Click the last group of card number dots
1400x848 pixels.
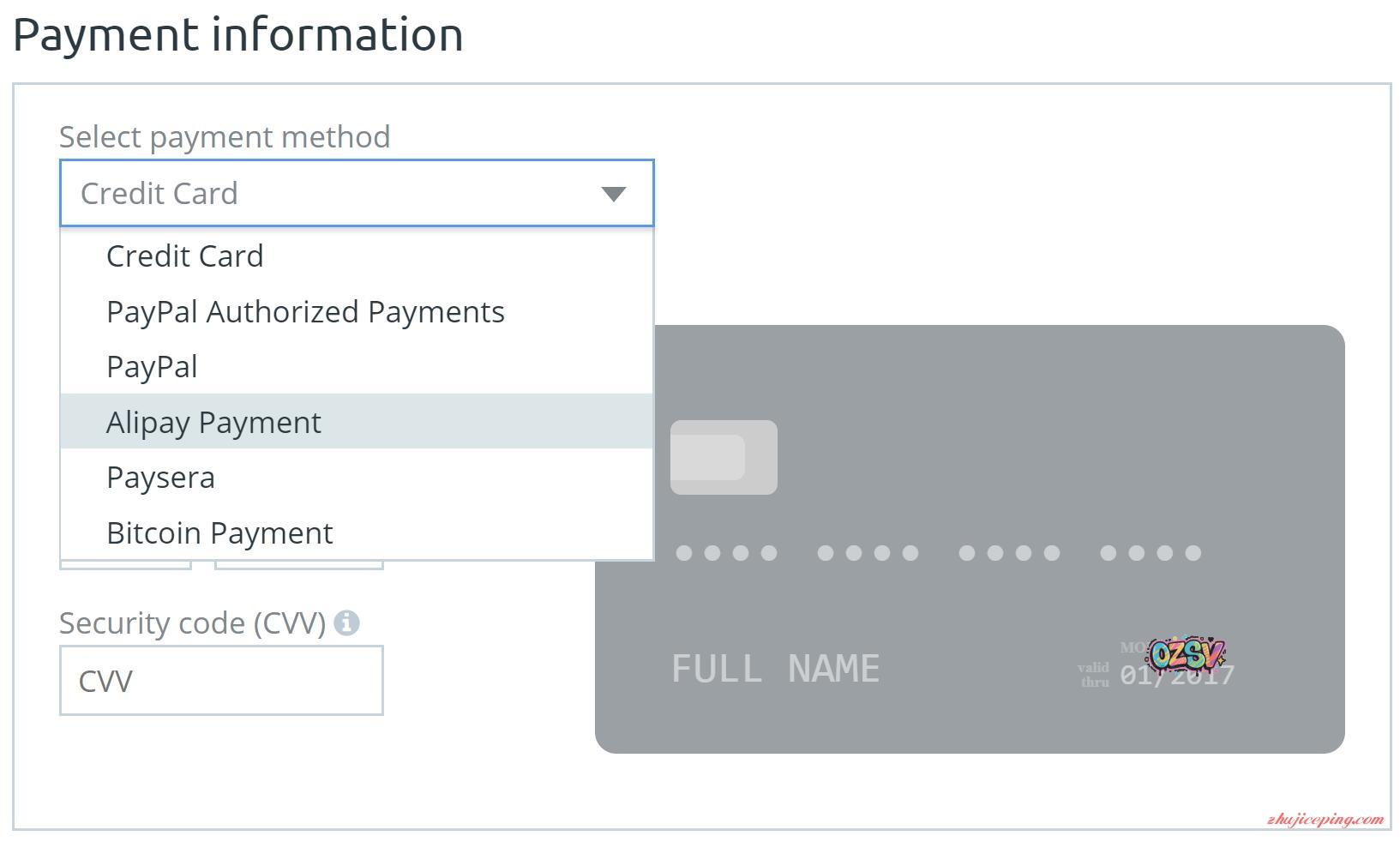click(x=1151, y=553)
